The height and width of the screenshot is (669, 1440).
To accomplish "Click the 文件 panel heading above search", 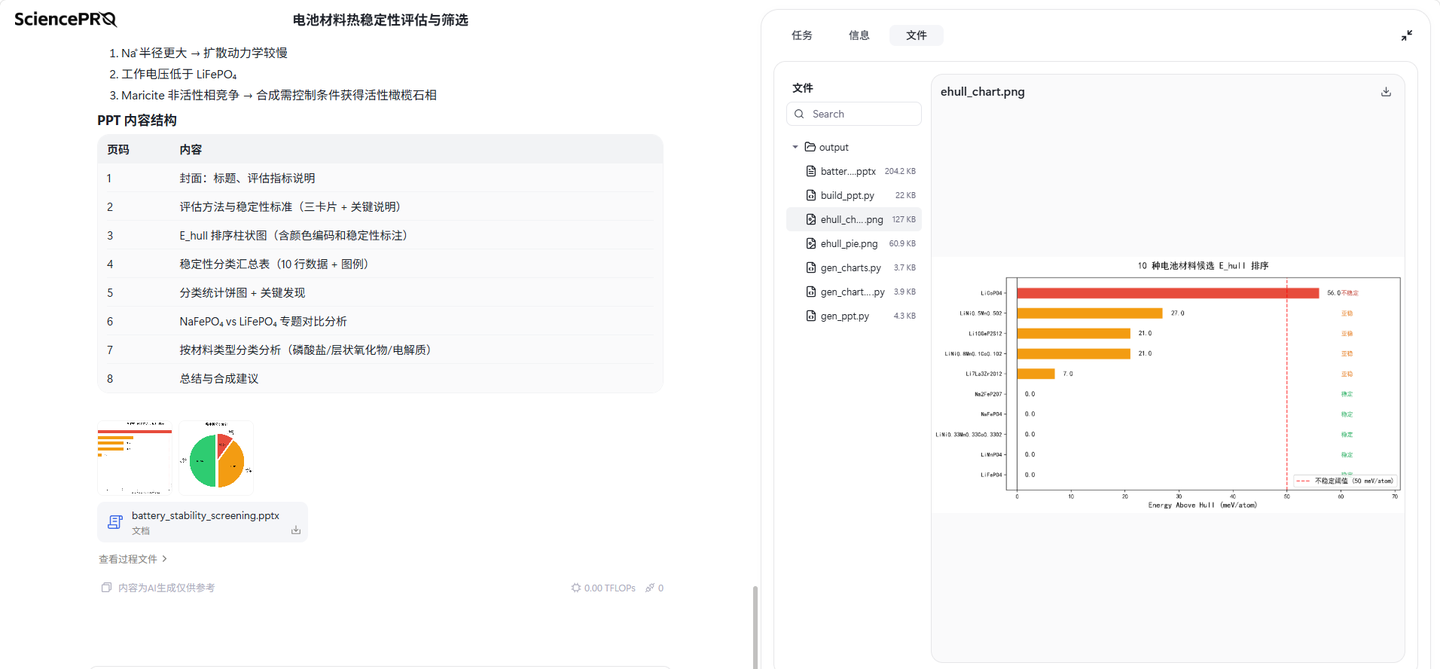I will pyautogui.click(x=802, y=88).
